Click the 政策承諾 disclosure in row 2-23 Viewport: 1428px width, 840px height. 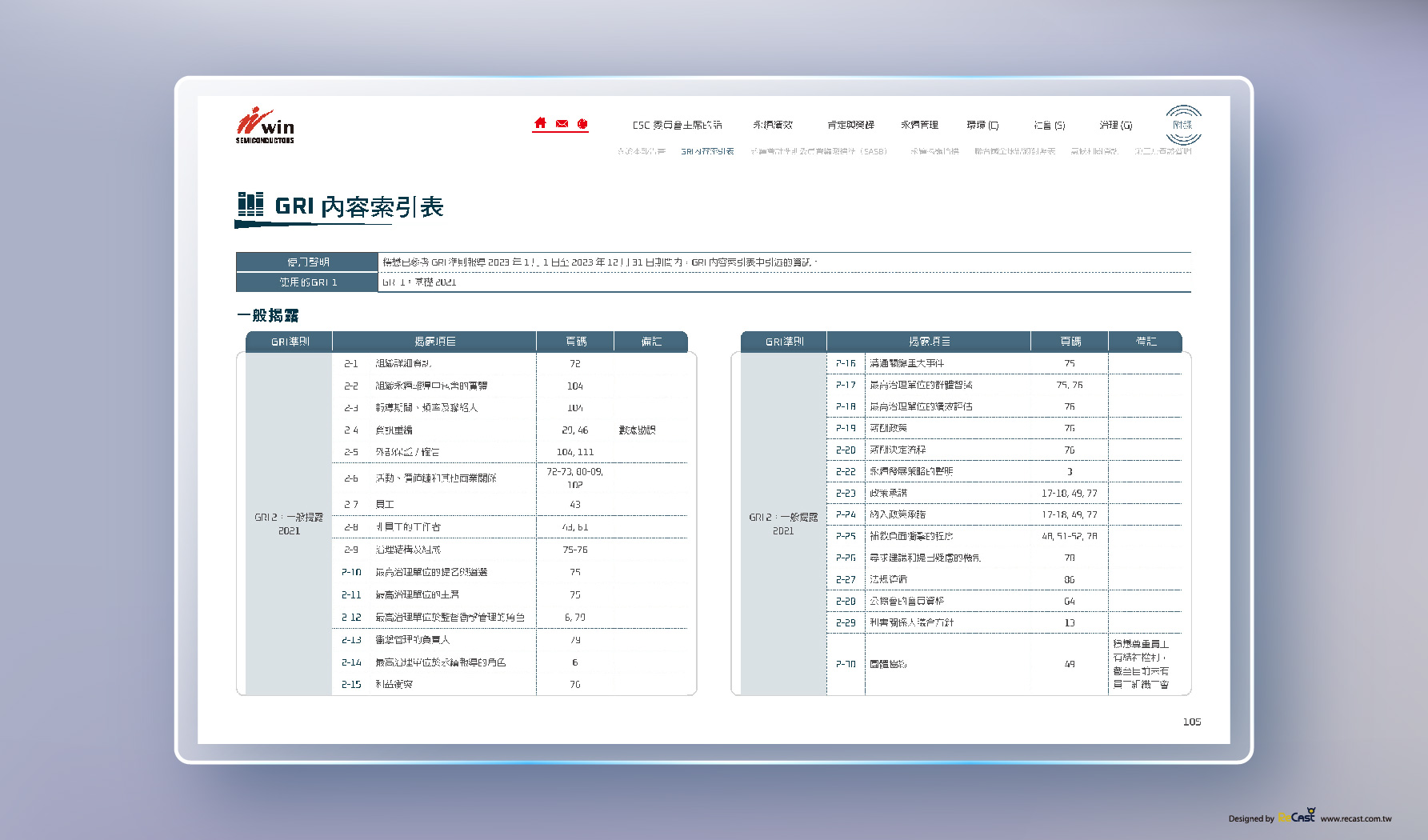coord(889,493)
